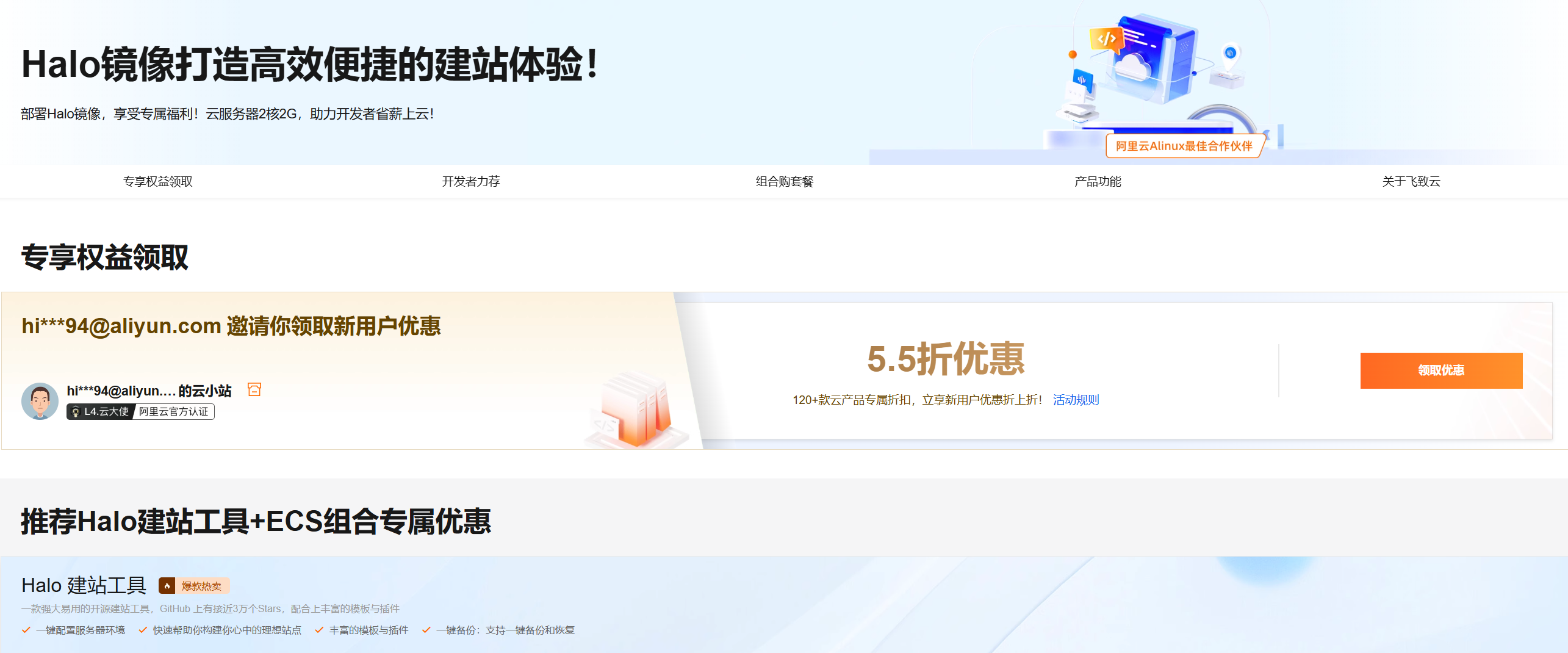The image size is (1568, 653).
Task: Click the 部署Halo镜像 subtitle text
Action: [x=227, y=114]
